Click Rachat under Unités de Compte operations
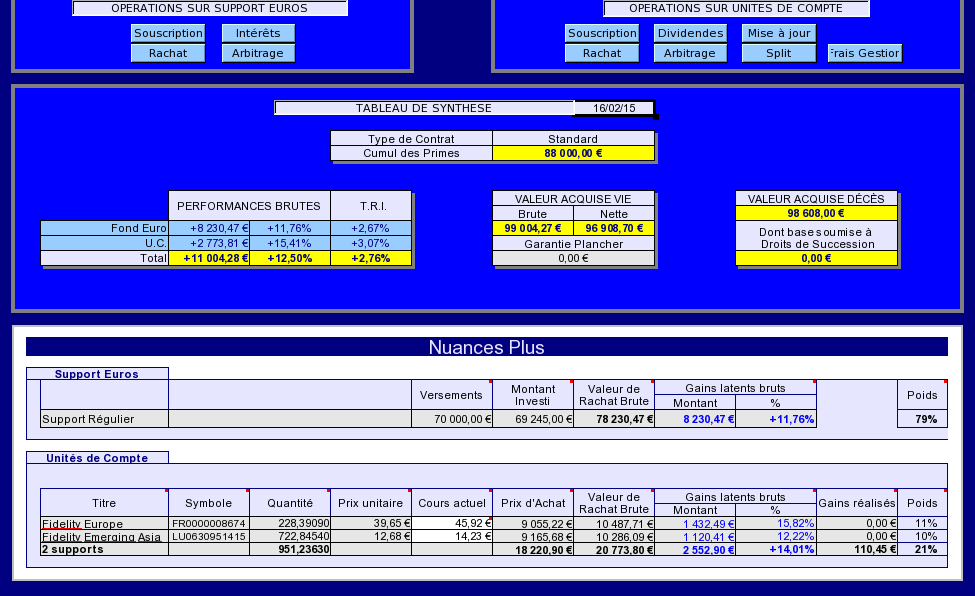Image resolution: width=975 pixels, height=596 pixels. pyautogui.click(x=602, y=53)
